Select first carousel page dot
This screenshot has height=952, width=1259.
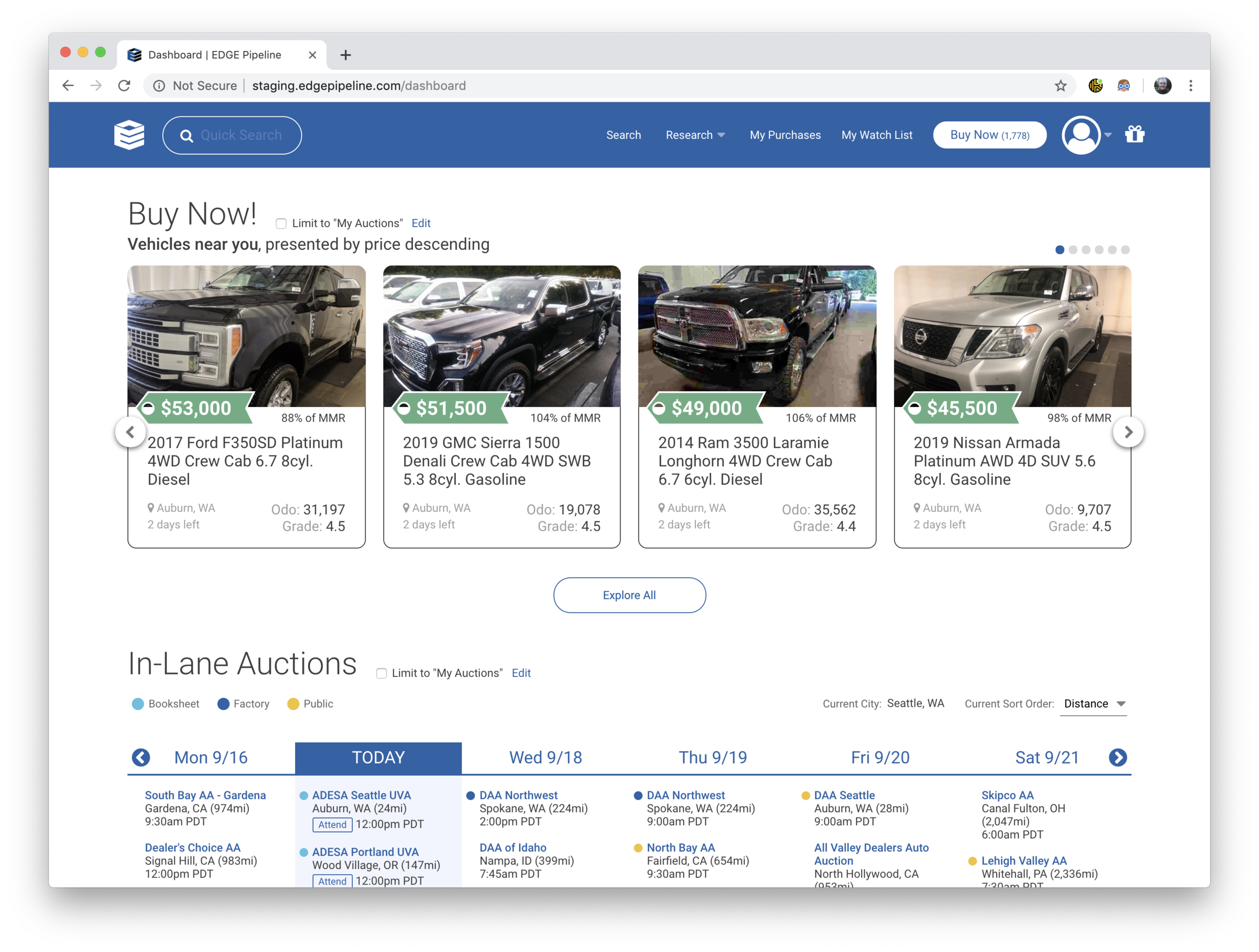tap(1060, 249)
